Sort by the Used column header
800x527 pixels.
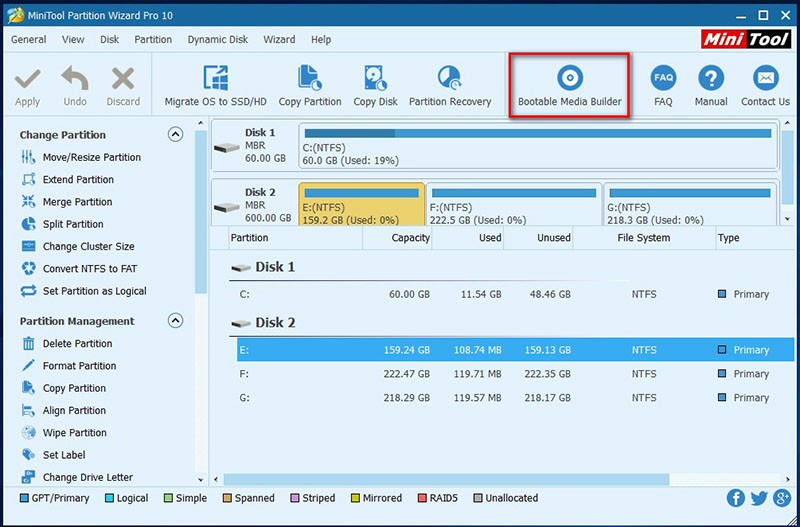pos(468,238)
